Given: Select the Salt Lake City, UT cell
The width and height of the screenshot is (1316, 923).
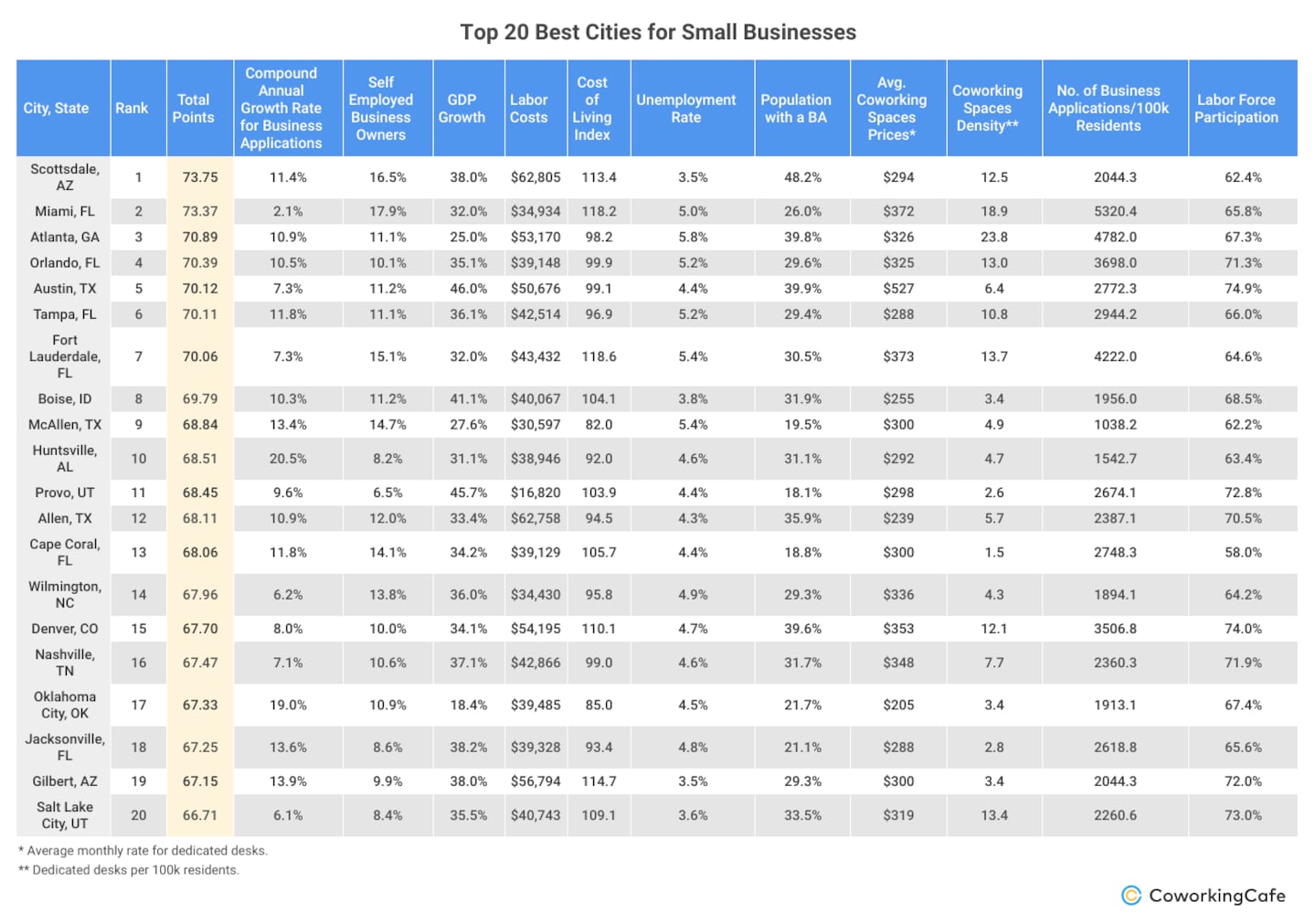Looking at the screenshot, I should tap(65, 815).
